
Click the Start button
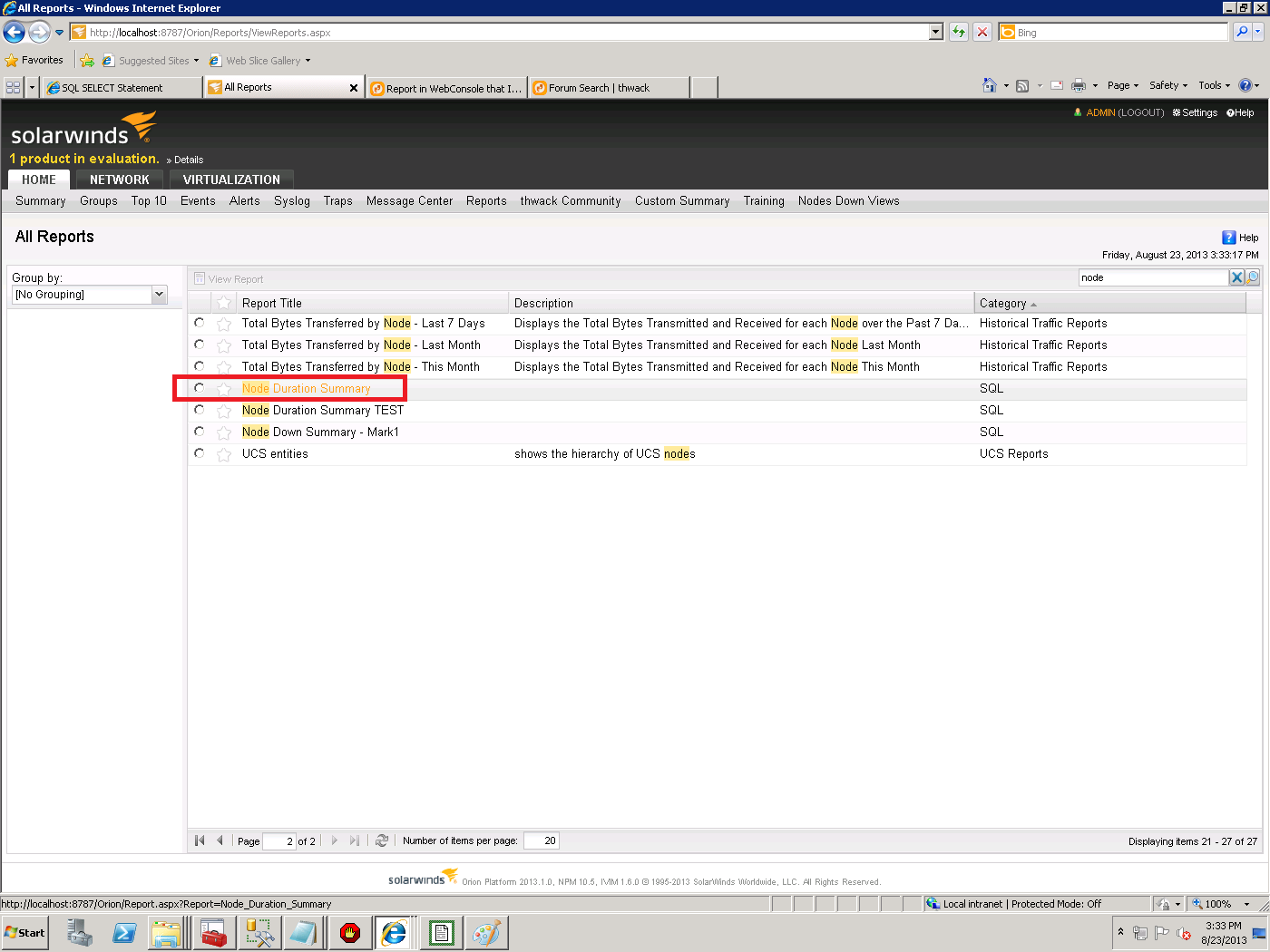[x=25, y=933]
